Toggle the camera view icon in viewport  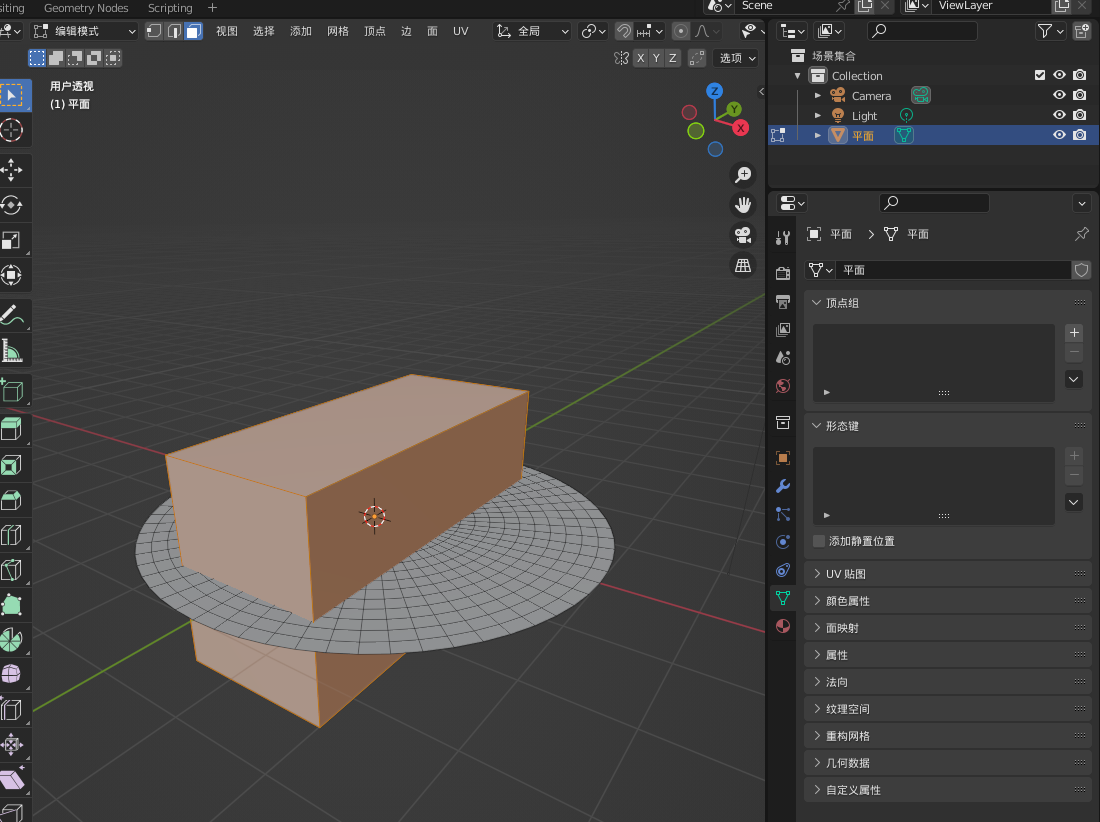click(743, 235)
